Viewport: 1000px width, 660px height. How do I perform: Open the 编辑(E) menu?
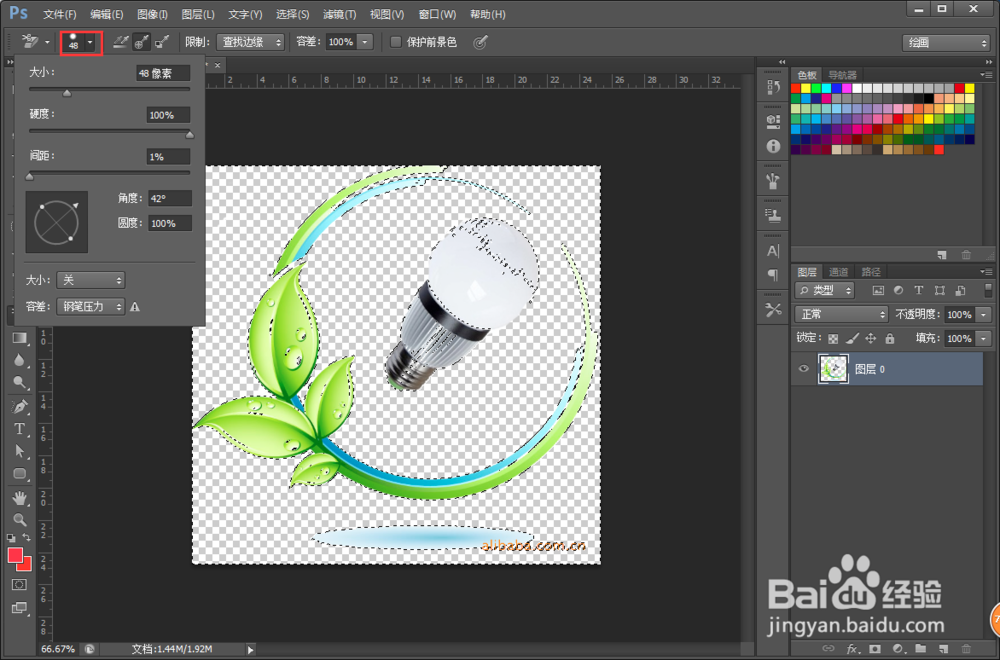coord(106,14)
